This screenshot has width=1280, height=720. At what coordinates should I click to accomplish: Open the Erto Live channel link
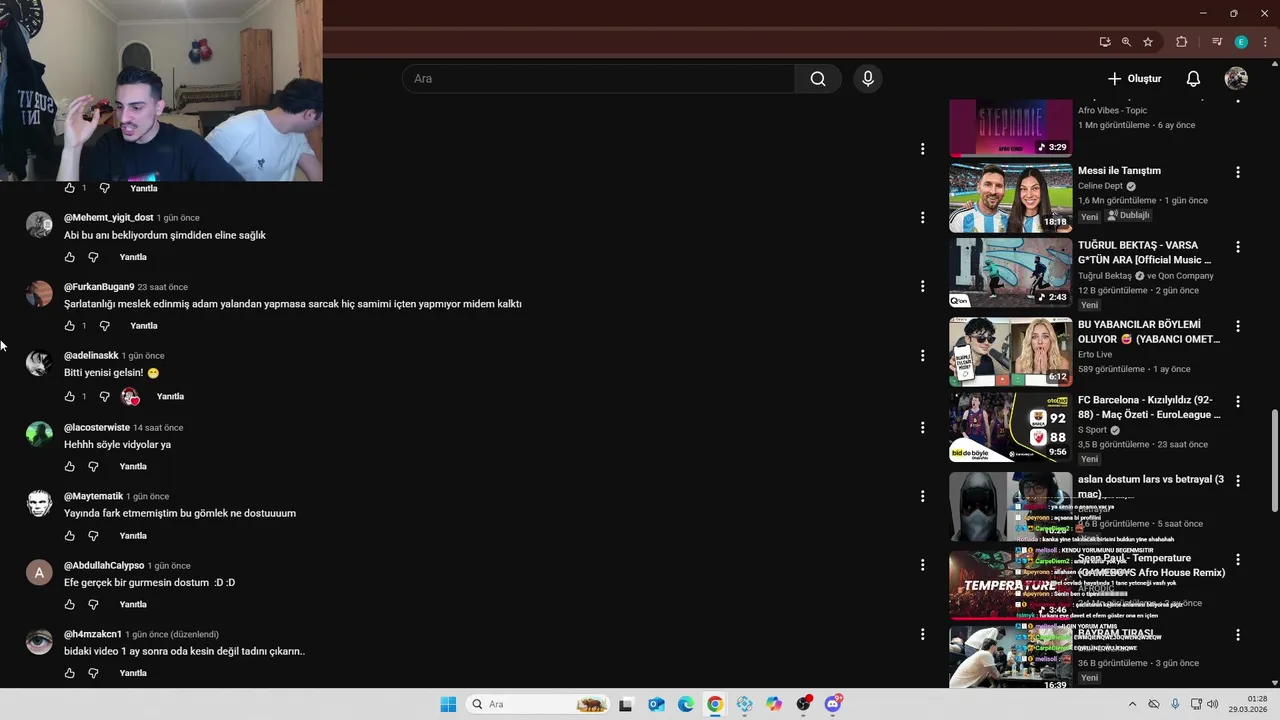point(1095,354)
